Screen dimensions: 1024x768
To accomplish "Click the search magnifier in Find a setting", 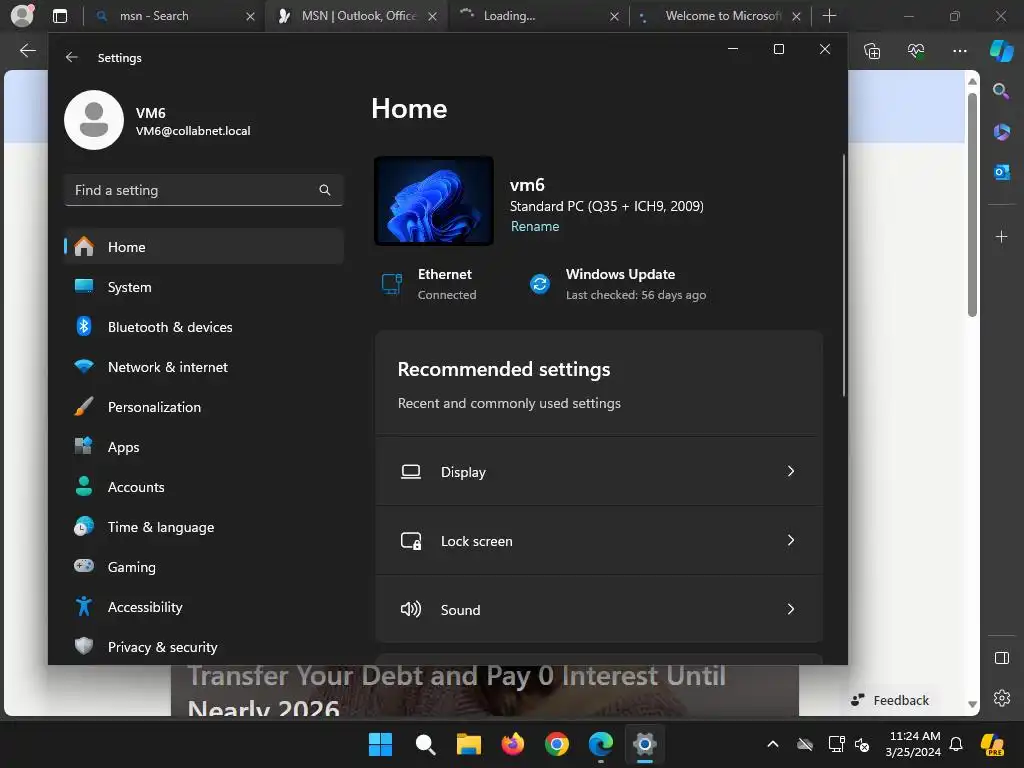I will coord(325,190).
